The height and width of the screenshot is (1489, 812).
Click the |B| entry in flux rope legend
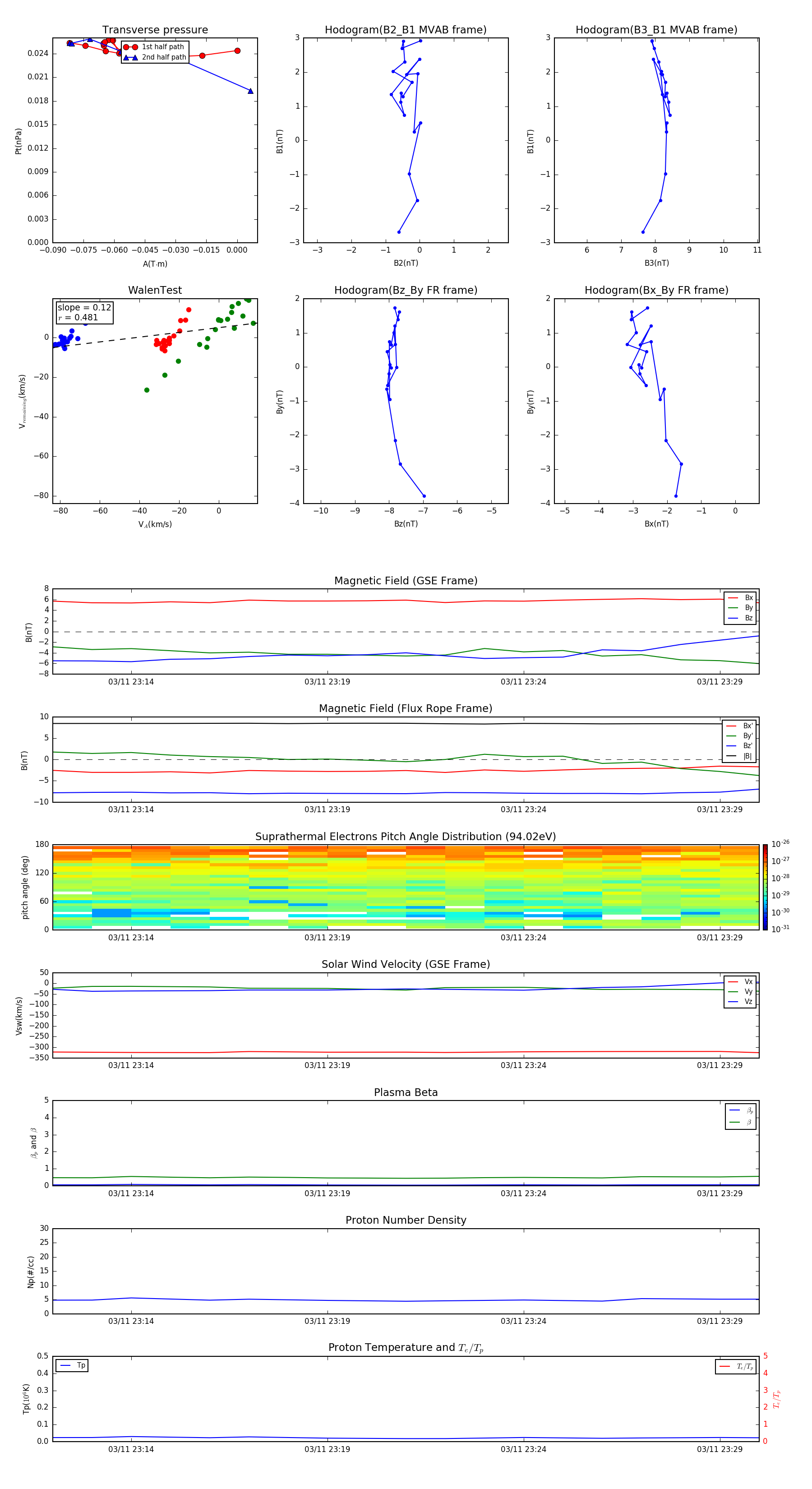tap(739, 757)
